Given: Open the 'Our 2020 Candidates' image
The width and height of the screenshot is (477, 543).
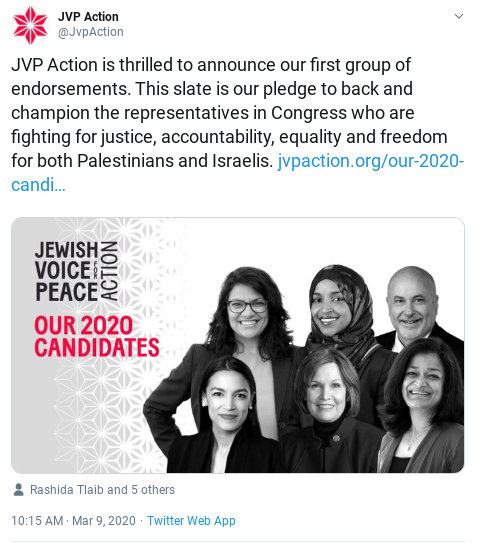Looking at the screenshot, I should click(238, 345).
